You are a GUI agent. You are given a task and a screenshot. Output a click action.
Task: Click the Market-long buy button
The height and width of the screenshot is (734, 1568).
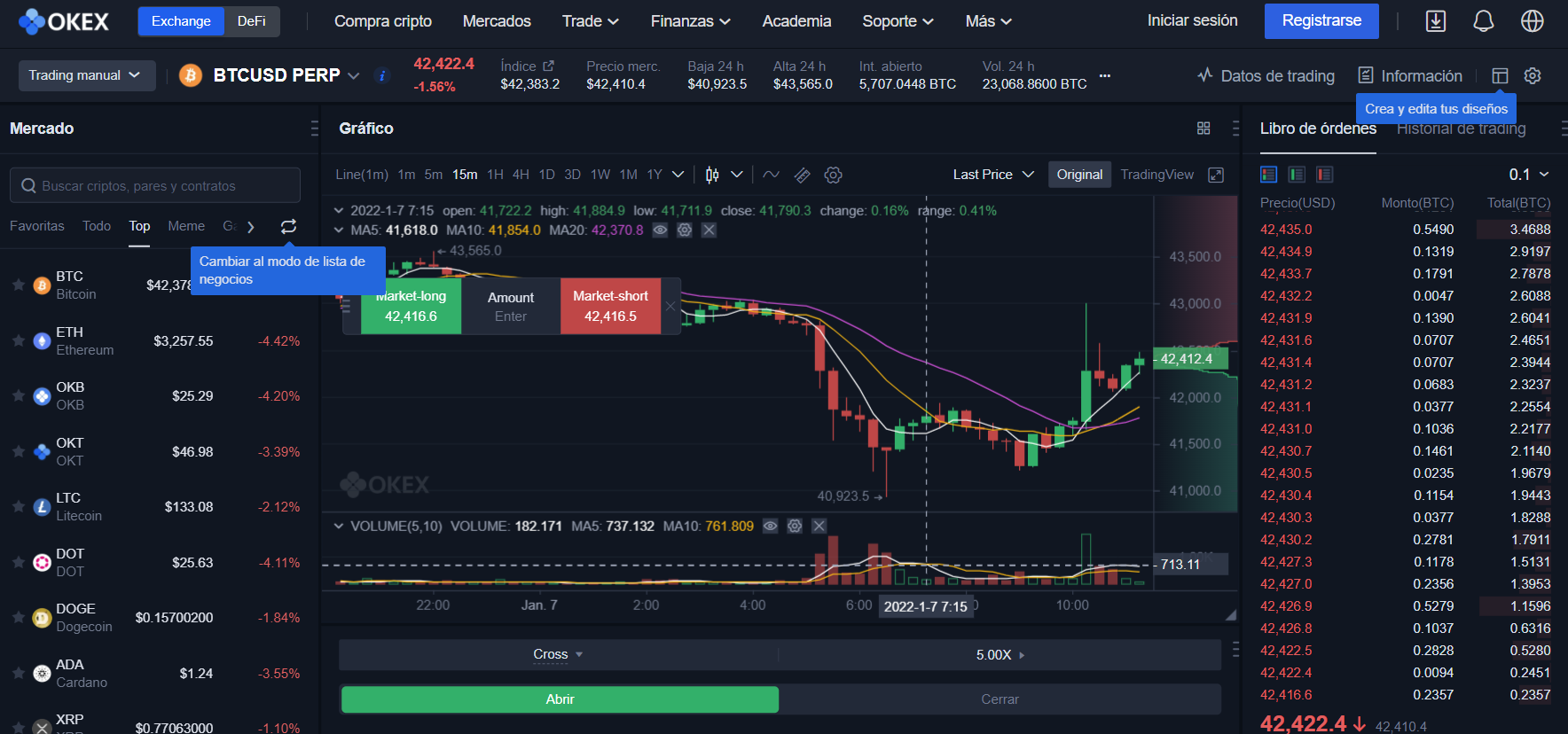[411, 307]
